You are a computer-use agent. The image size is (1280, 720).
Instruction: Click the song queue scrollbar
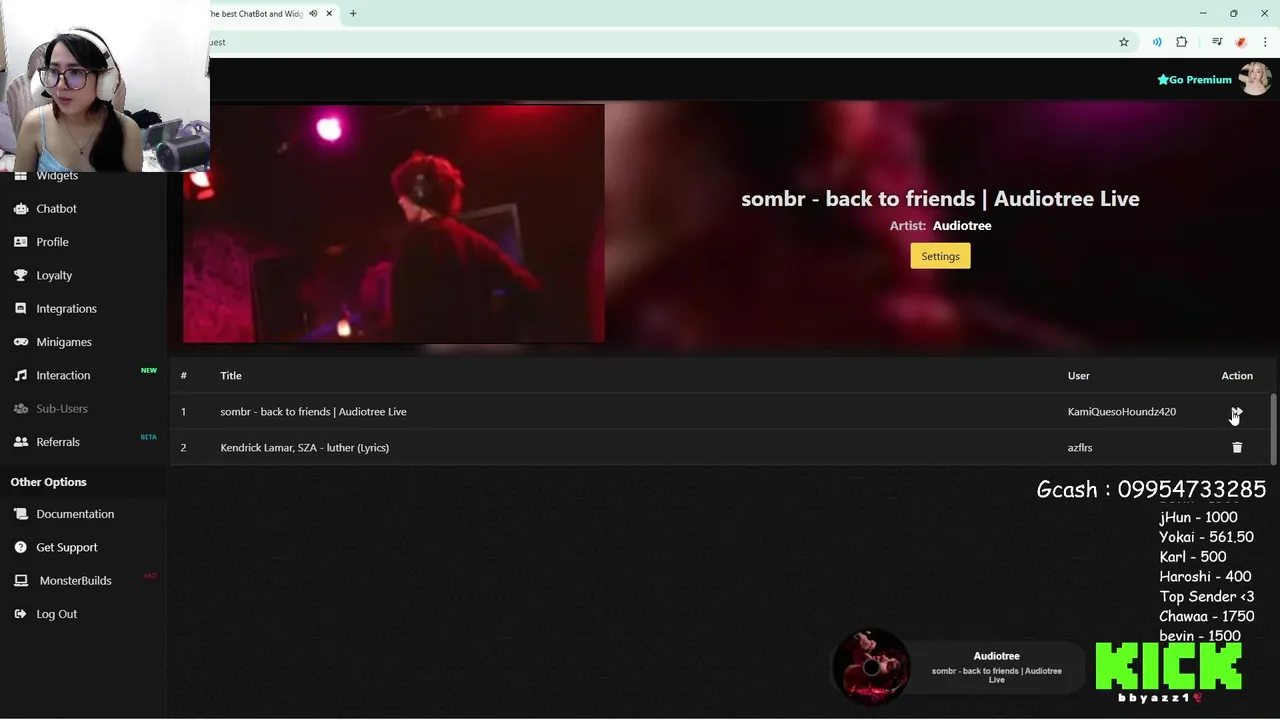pos(1273,429)
